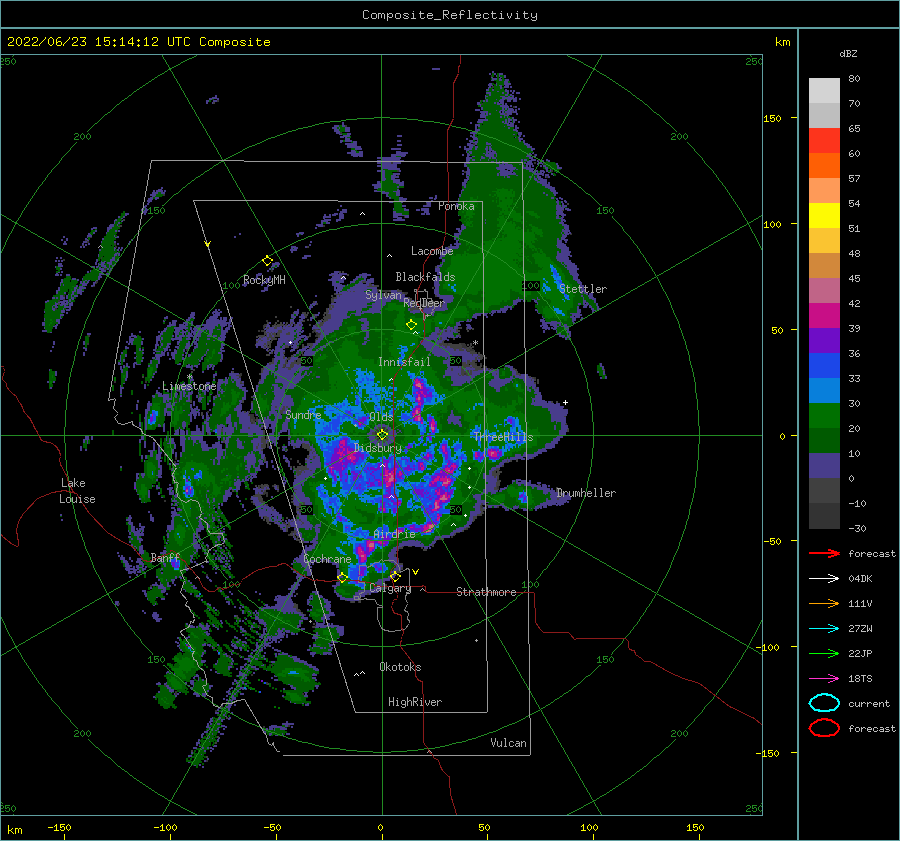Click the Lake Louise label
Image resolution: width=900 pixels, height=841 pixels.
[x=77, y=491]
